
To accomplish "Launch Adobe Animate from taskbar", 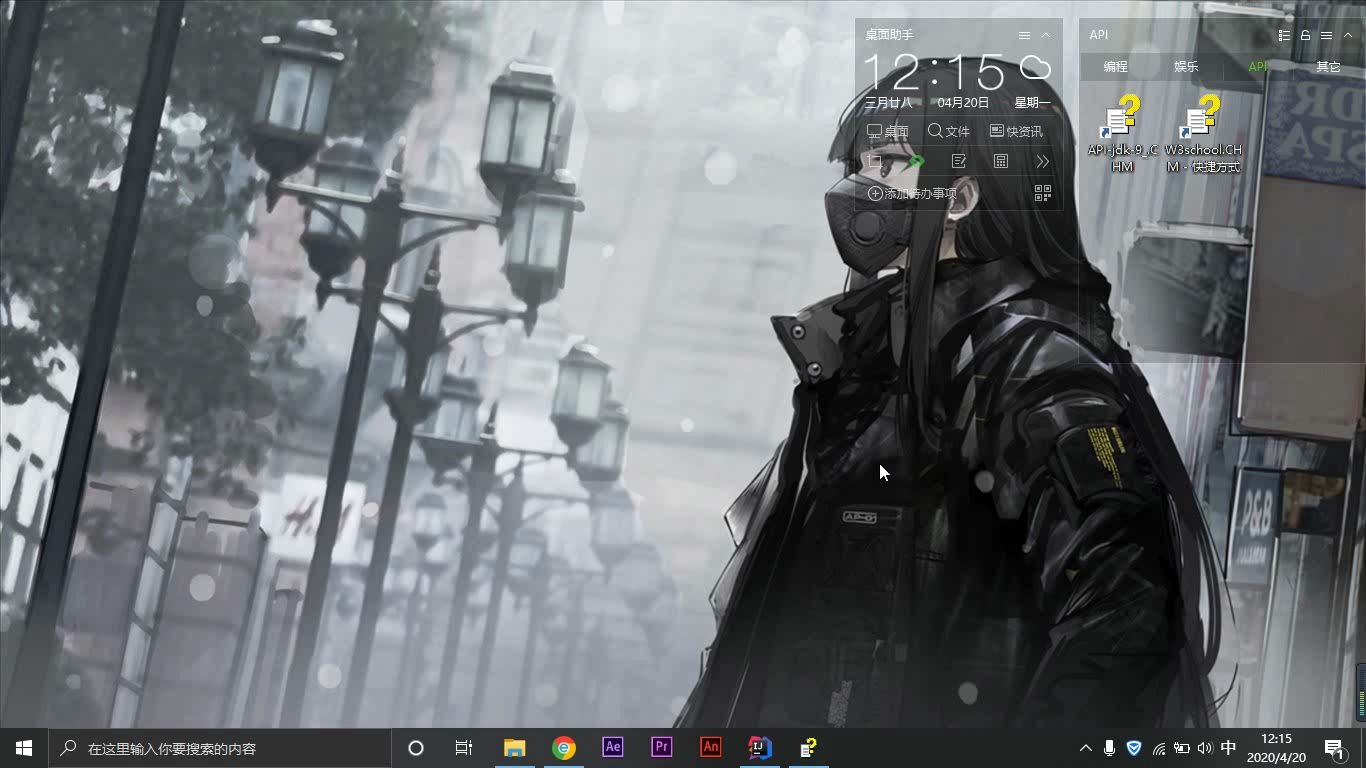I will [710, 748].
